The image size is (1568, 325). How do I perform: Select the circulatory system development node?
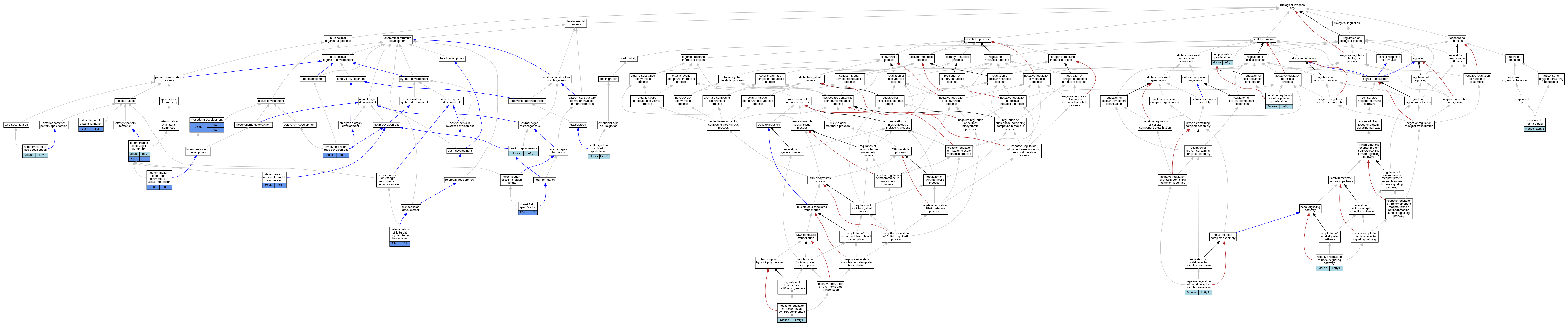point(414,101)
